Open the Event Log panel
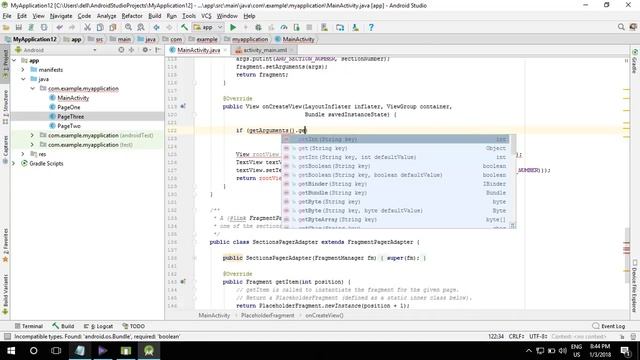 [609, 326]
